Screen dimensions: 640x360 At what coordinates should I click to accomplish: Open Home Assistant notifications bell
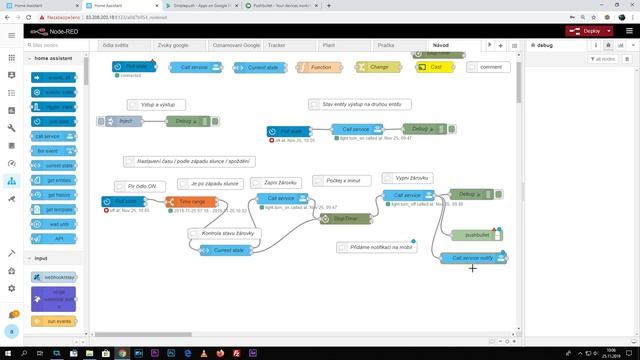(x=12, y=315)
